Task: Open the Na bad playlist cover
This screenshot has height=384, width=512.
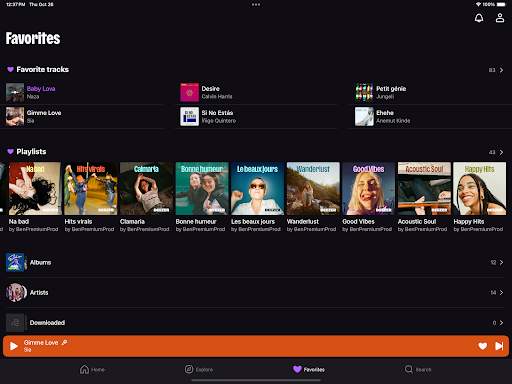Action: click(x=35, y=188)
